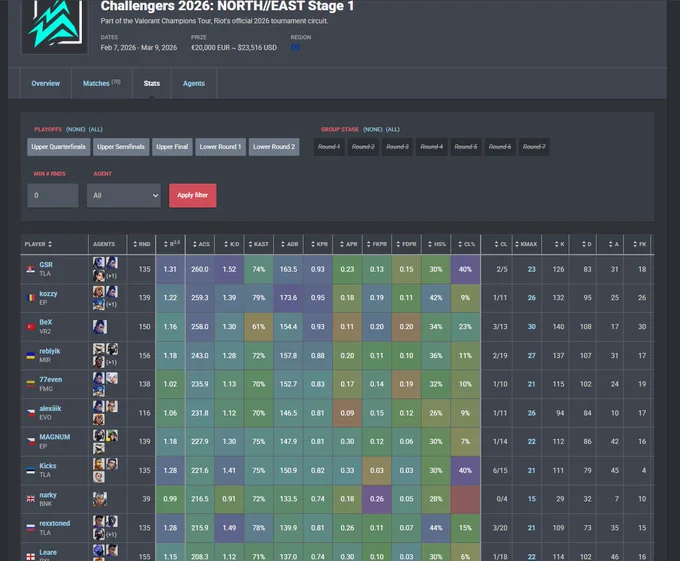Sort table by ACS column

point(201,244)
